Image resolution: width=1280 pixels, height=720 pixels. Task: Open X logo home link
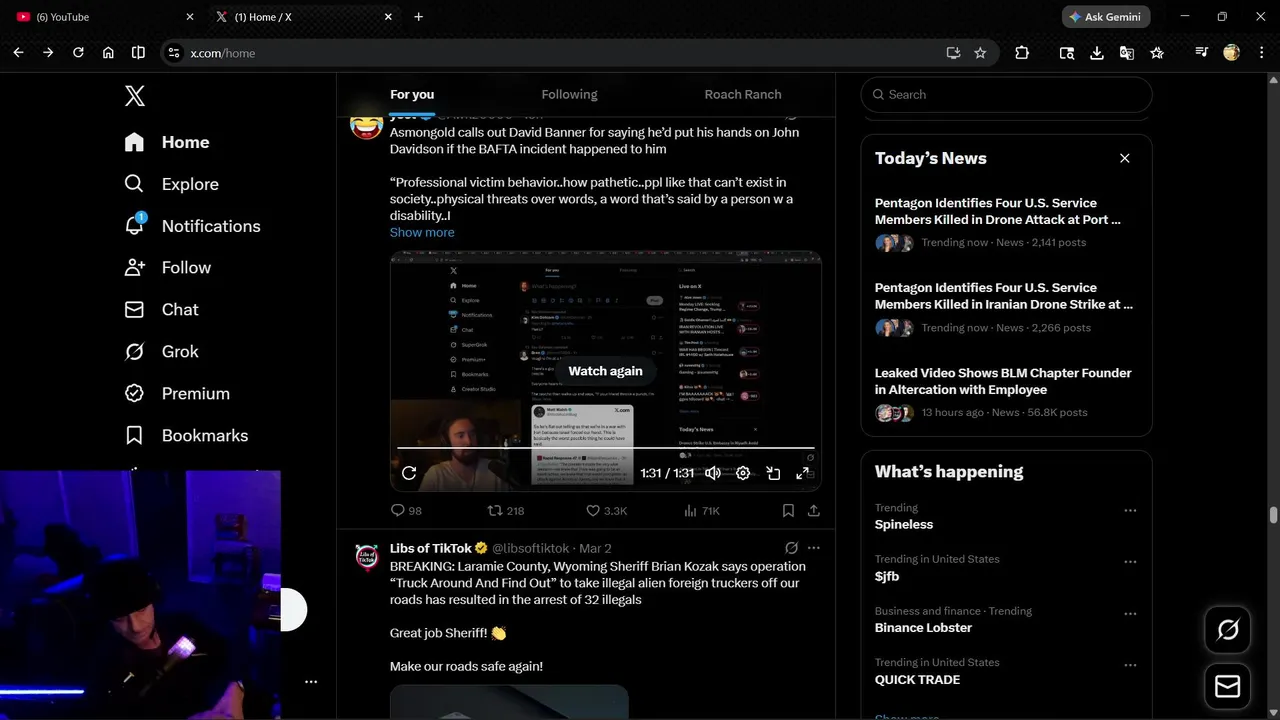[x=135, y=96]
